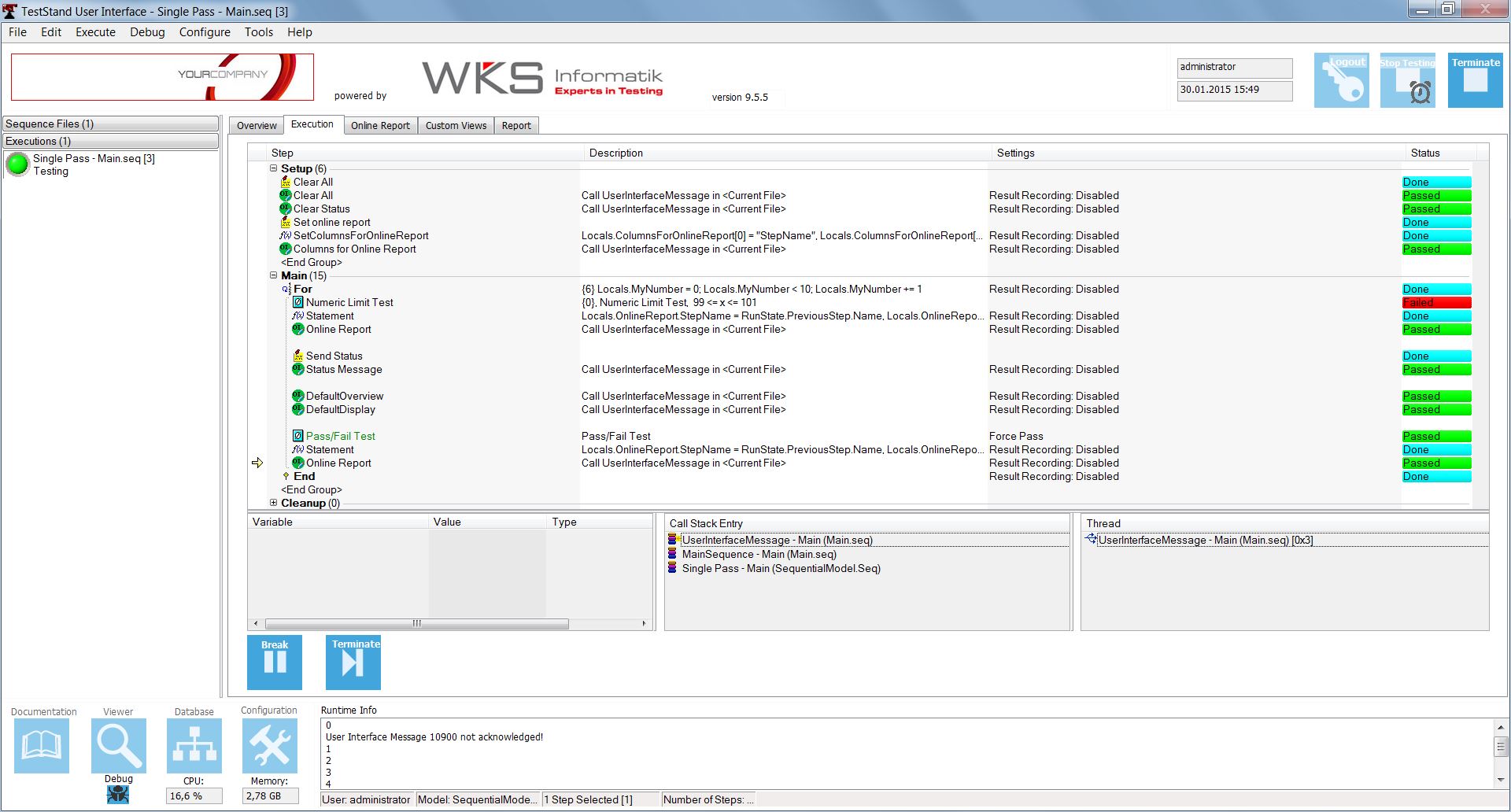Click the Debug bug icon
This screenshot has width=1511, height=812.
pyautogui.click(x=118, y=795)
